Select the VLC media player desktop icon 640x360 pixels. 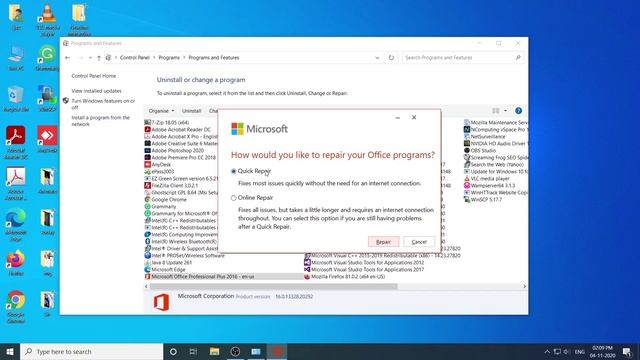click(47, 20)
